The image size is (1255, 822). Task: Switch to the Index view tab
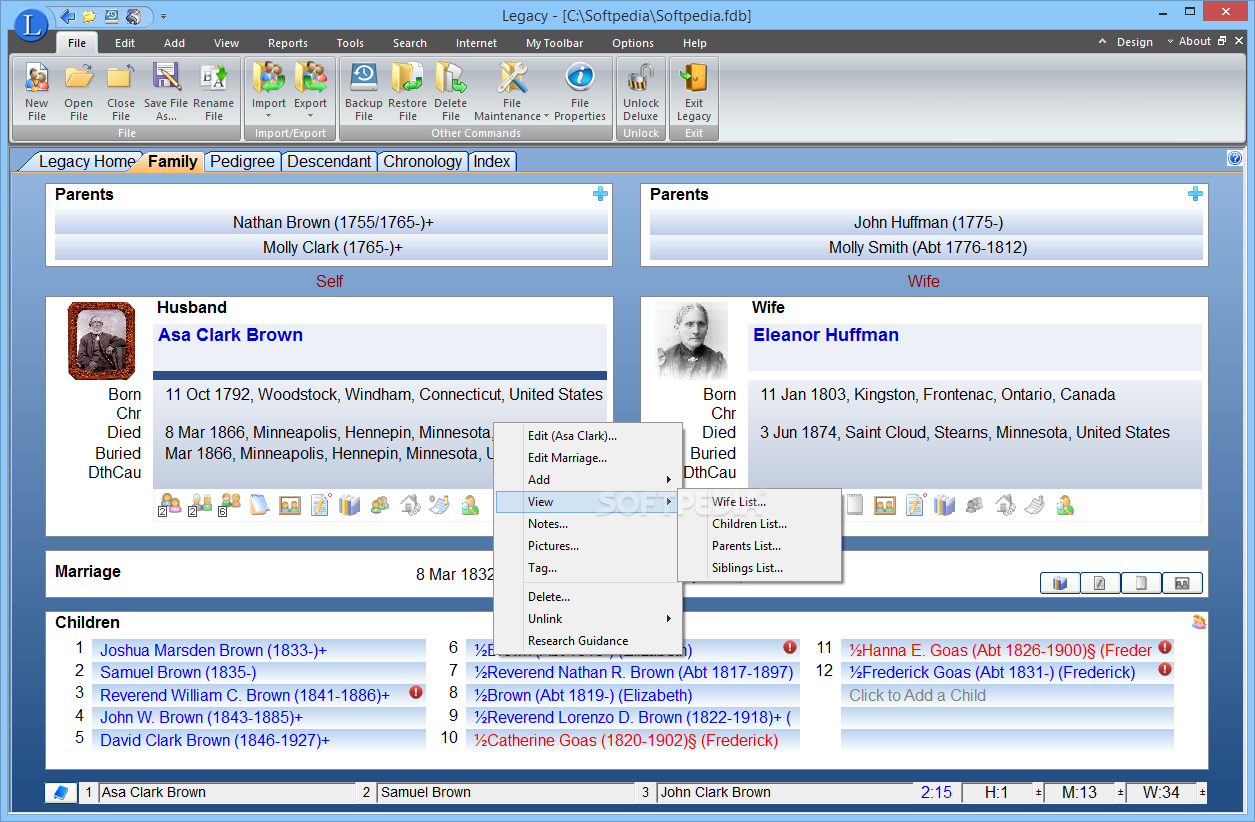pos(492,161)
